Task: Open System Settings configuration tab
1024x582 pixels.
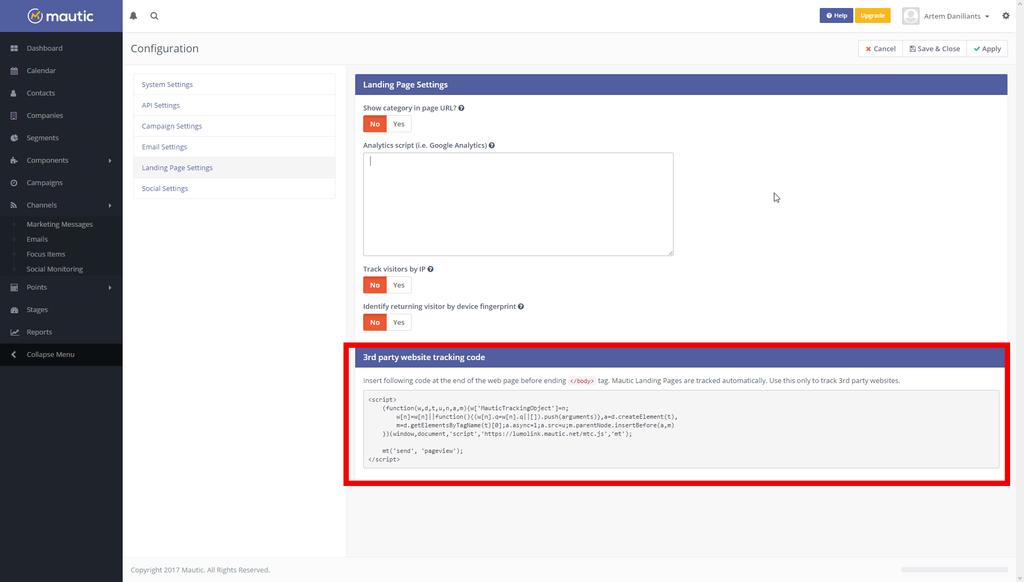Action: [x=234, y=84]
